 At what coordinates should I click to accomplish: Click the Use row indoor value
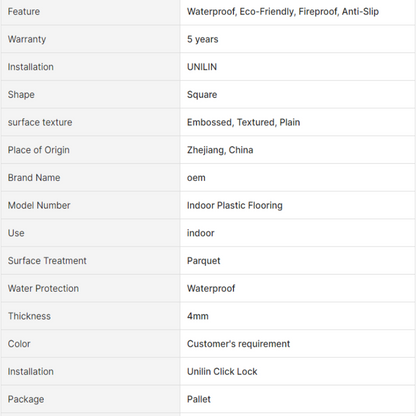coord(200,233)
